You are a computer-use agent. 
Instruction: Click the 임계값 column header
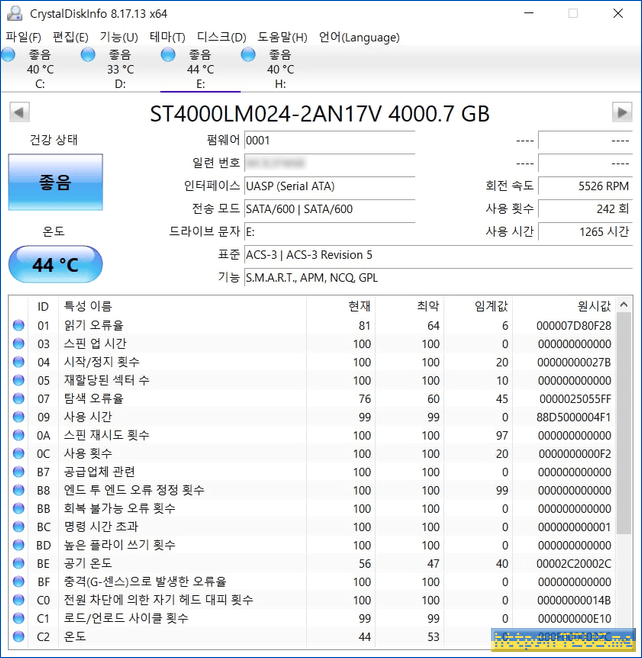click(478, 306)
